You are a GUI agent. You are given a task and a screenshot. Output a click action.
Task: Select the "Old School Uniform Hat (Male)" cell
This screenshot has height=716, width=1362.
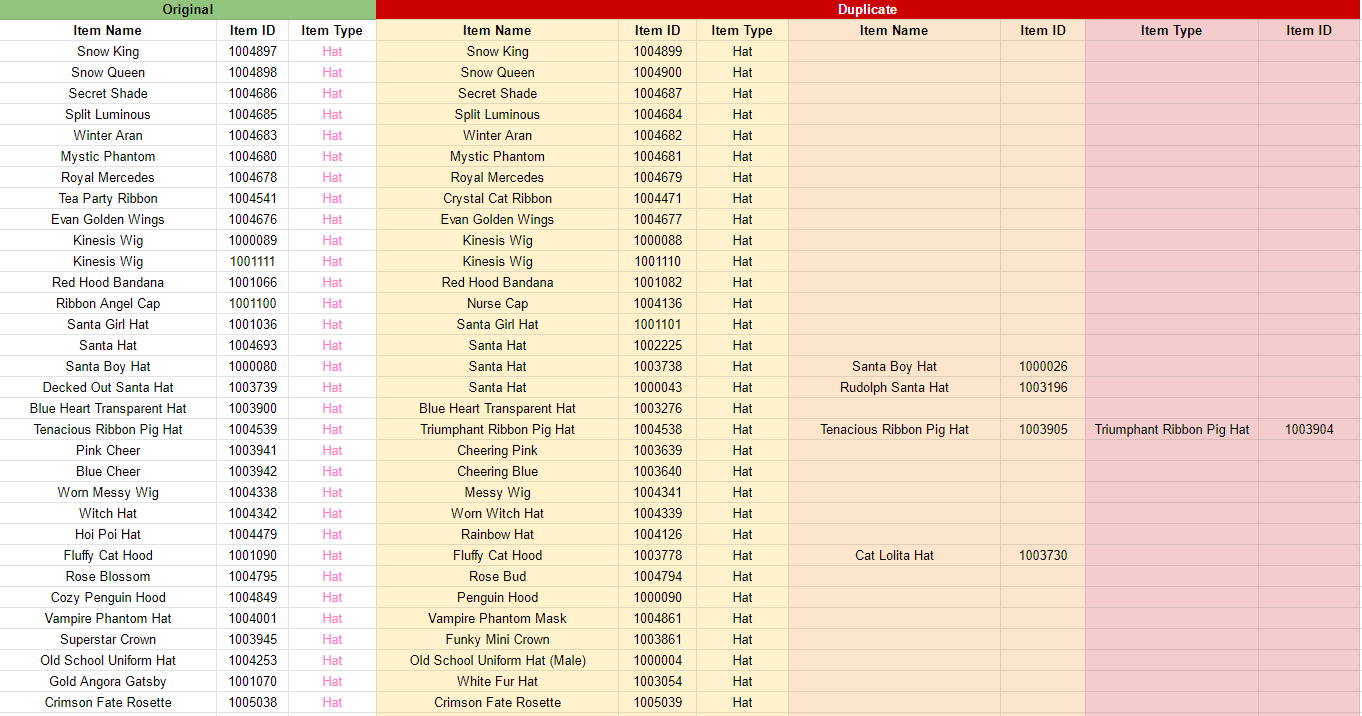497,660
